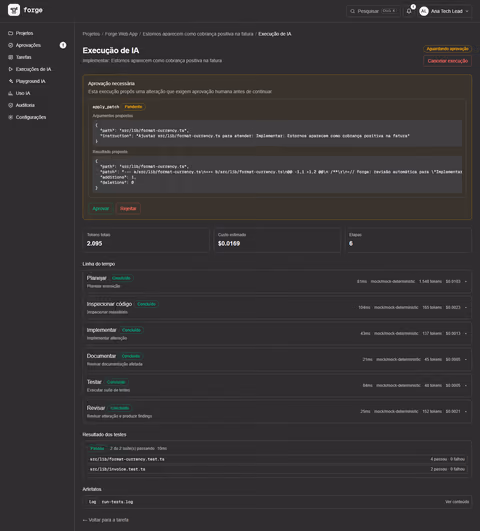480x531 pixels.
Task: Select the invoice.test.ts test row
Action: point(277,469)
